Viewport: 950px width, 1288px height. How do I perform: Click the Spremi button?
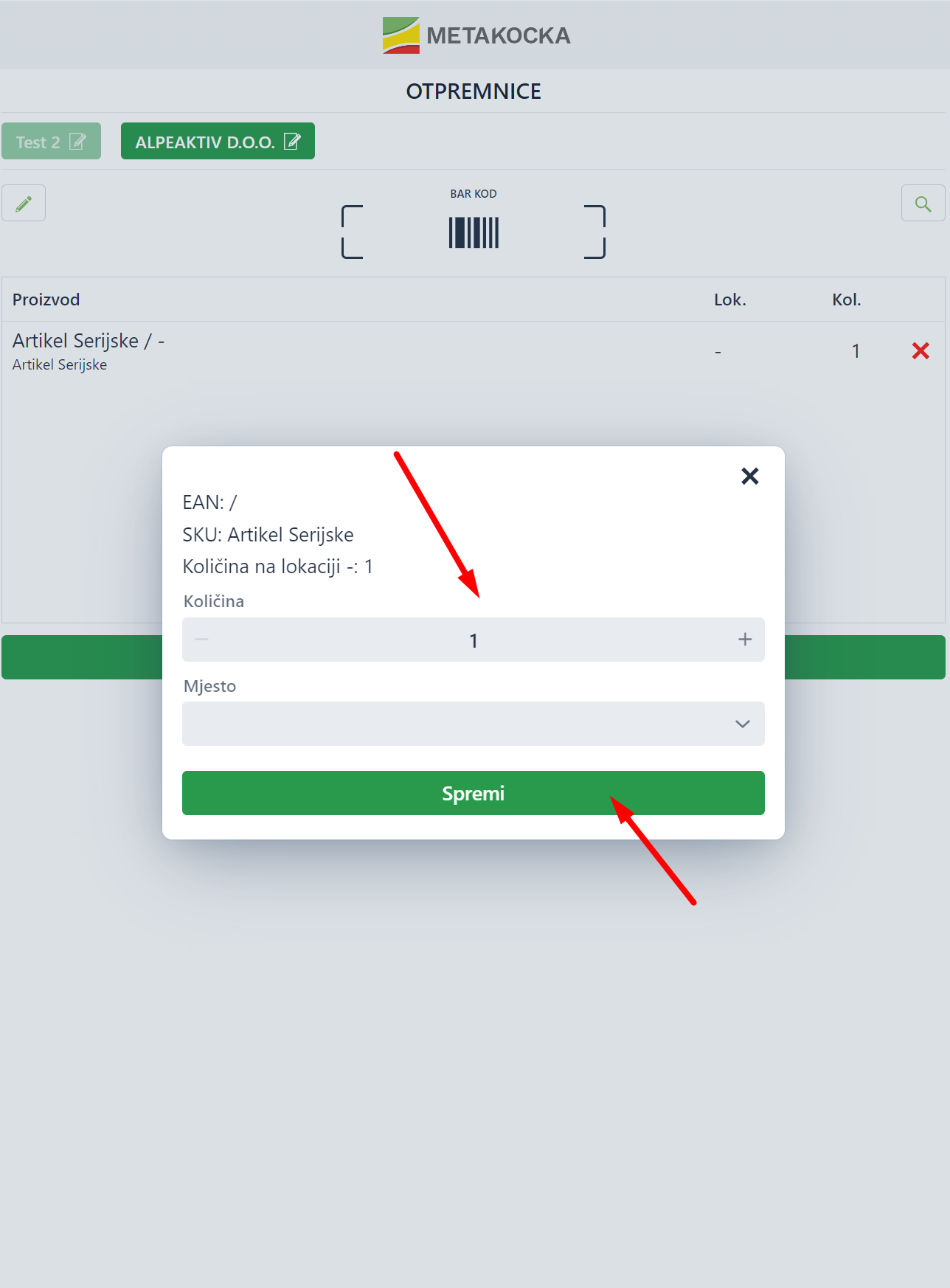[474, 793]
